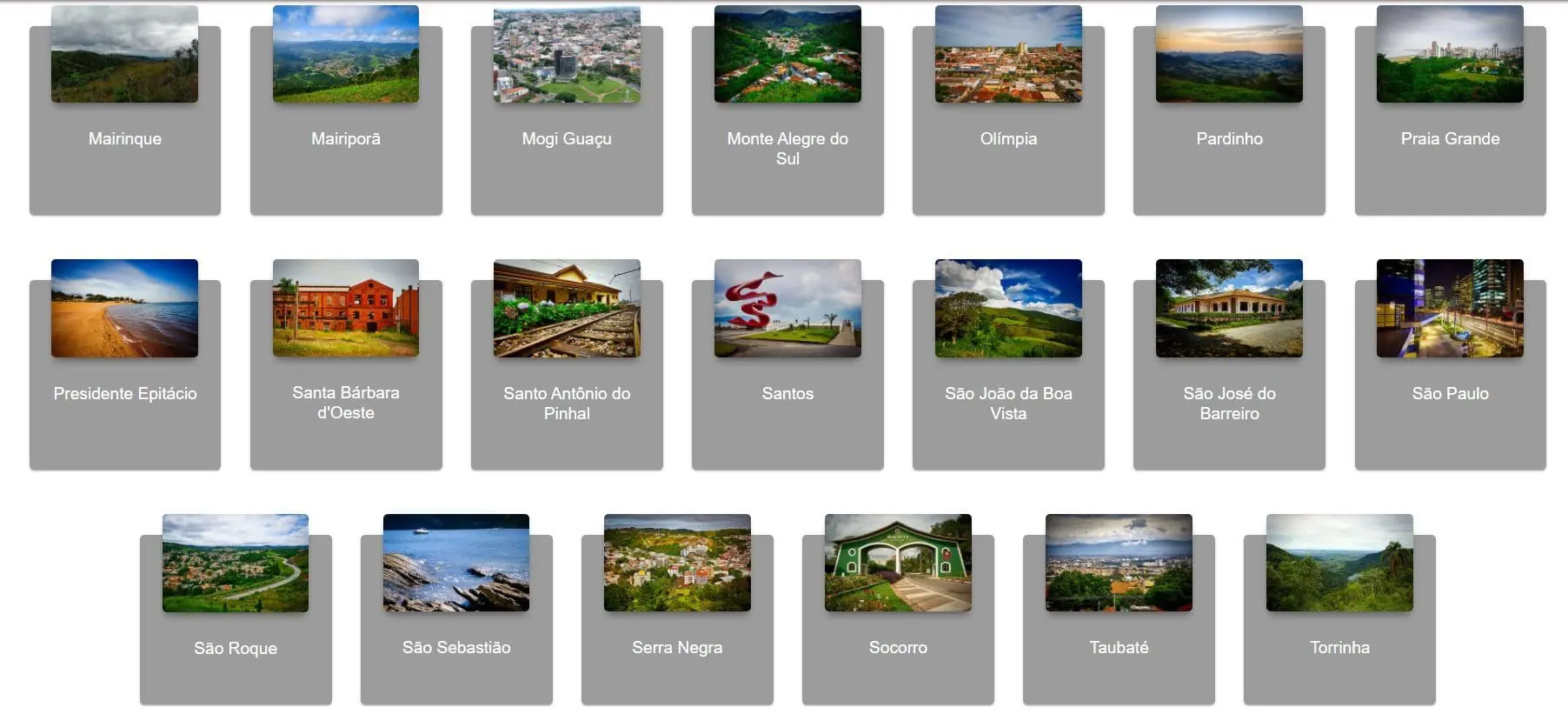Screen dimensions: 1568x721
Task: Open the Santa Bárbara d'Oeste red building photo
Action: [346, 308]
